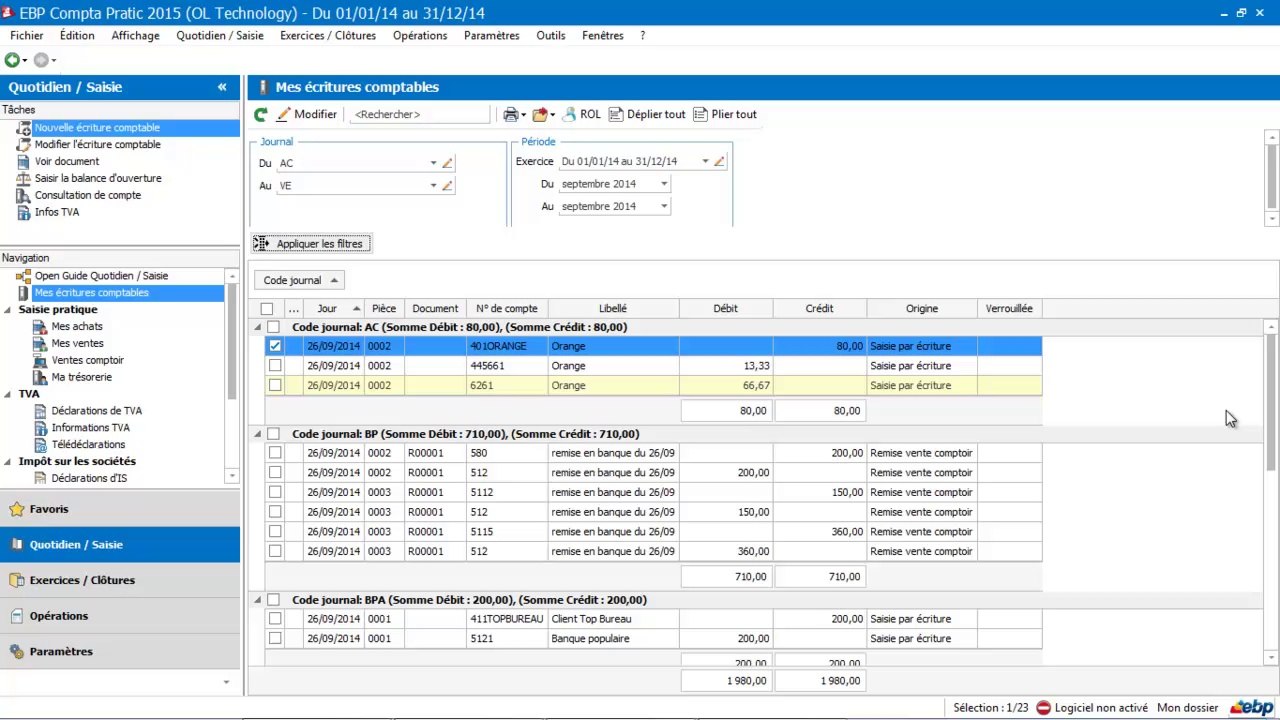Viewport: 1280px width, 720px height.
Task: Select Mes achats in the navigation tree
Action: 77,327
